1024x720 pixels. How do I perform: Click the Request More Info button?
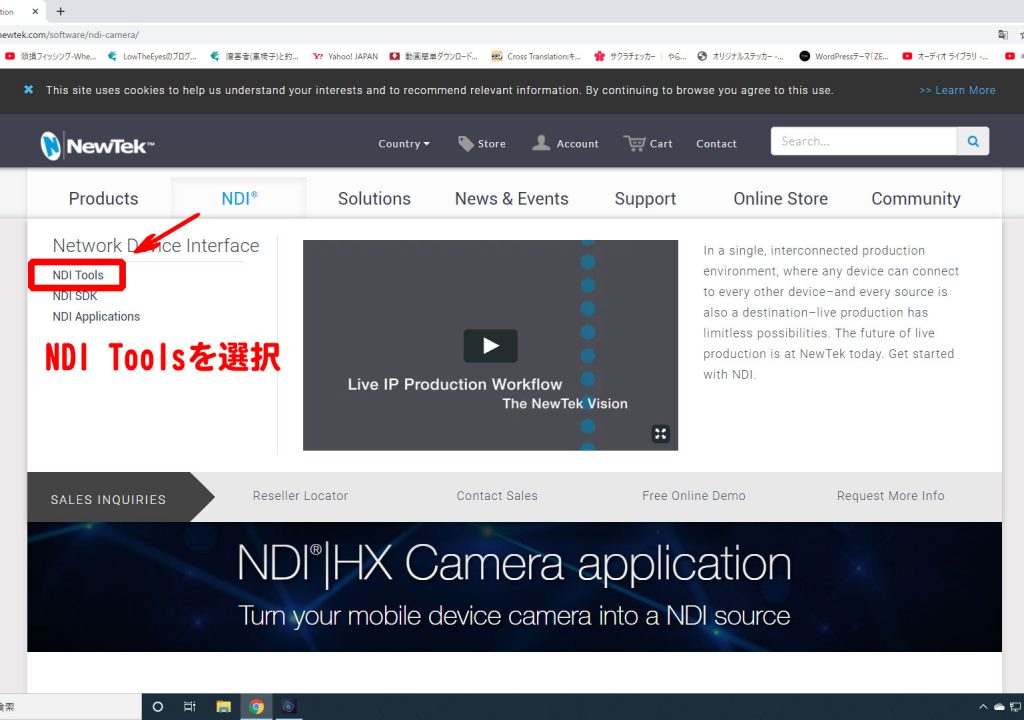pos(890,496)
